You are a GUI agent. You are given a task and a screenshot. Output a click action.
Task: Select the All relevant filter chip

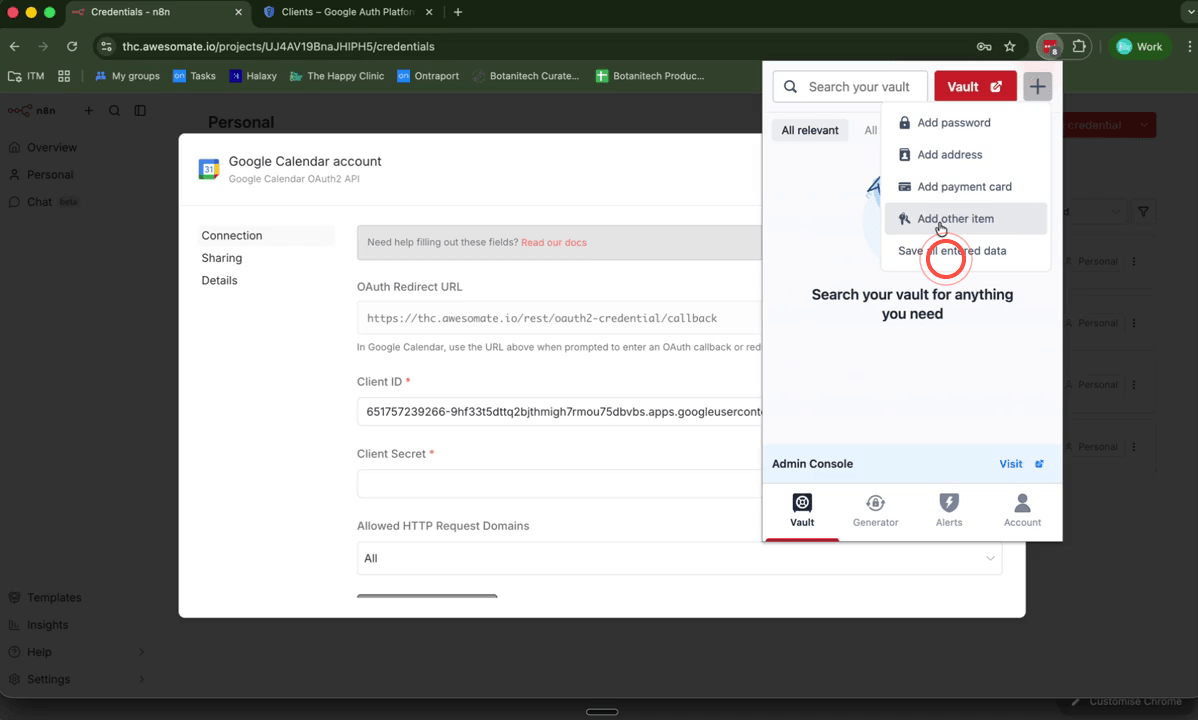coord(809,130)
